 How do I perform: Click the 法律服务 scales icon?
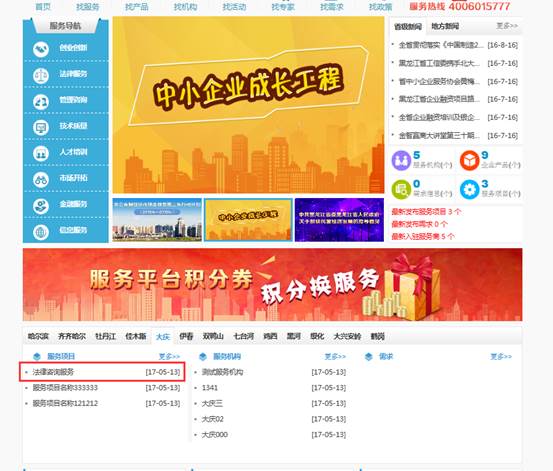(x=41, y=76)
